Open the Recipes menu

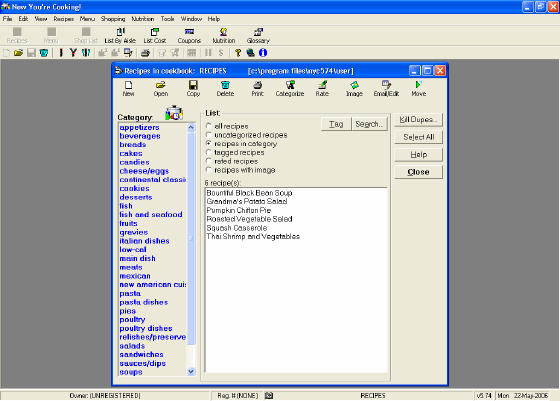[64, 19]
